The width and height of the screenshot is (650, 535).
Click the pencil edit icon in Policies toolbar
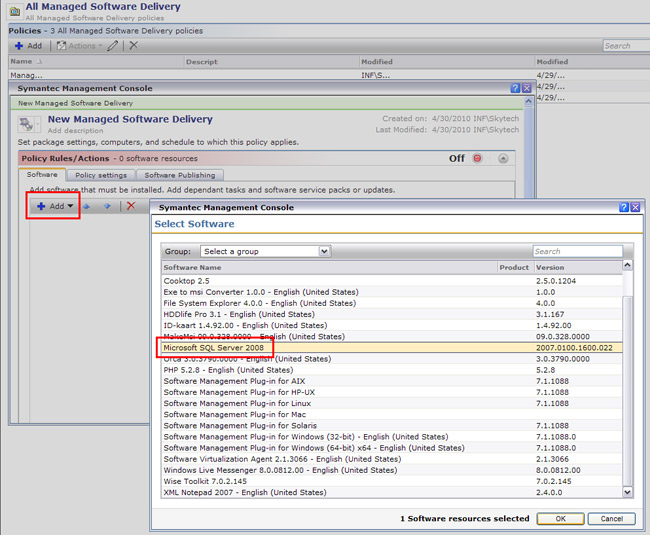click(113, 46)
